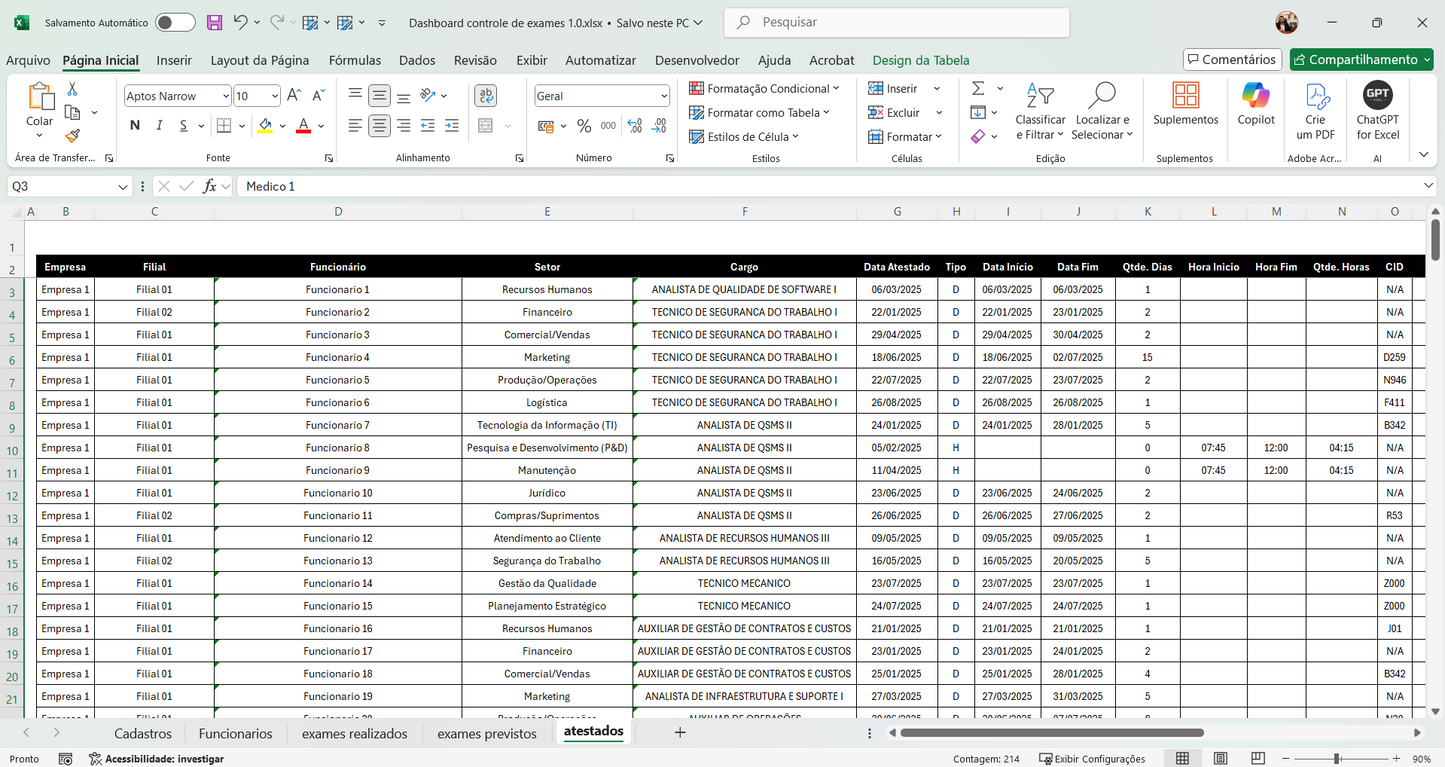
Task: Click the Compartilhamento button
Action: click(x=1361, y=59)
